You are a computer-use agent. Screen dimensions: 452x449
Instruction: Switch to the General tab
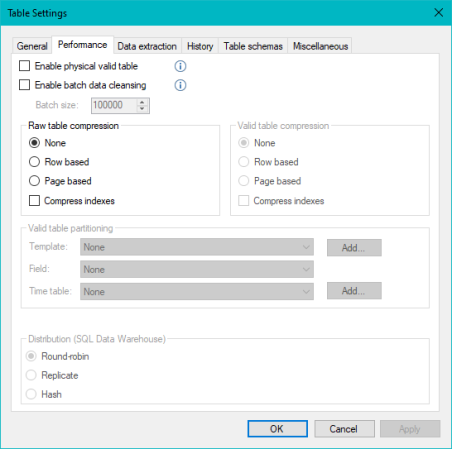(x=32, y=46)
